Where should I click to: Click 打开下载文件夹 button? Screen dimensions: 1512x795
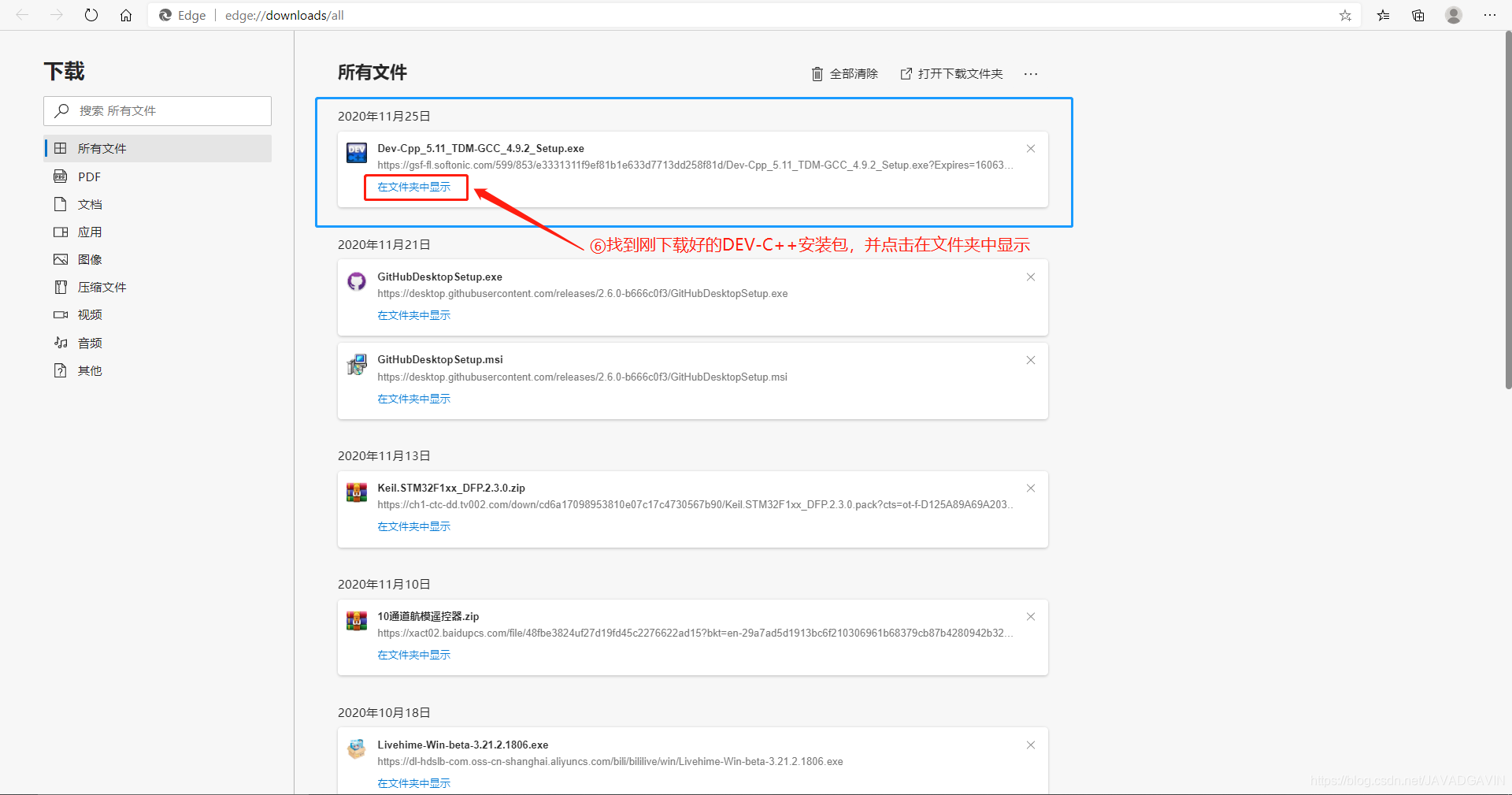(x=951, y=73)
